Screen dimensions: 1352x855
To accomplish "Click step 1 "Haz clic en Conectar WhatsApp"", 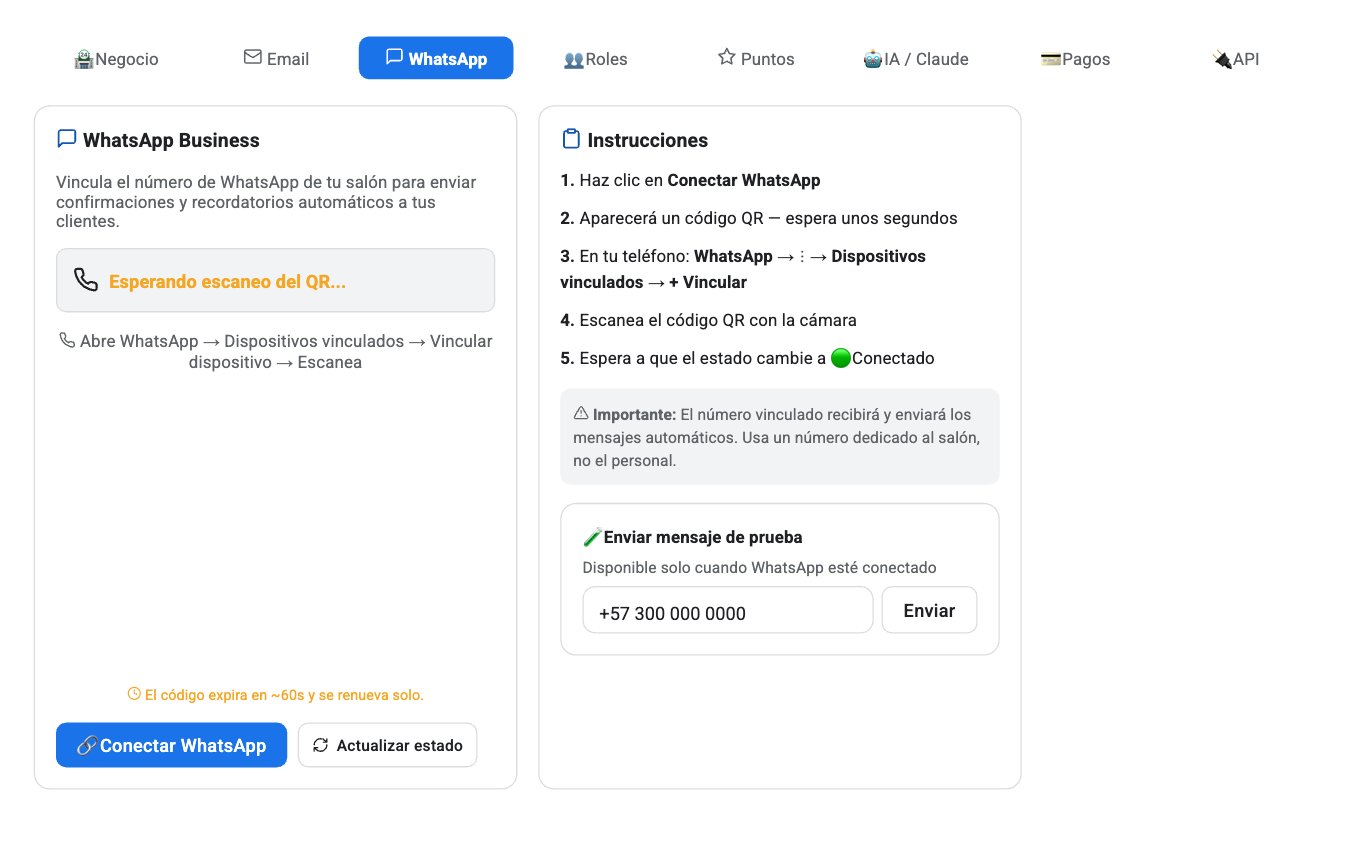I will pyautogui.click(x=691, y=180).
